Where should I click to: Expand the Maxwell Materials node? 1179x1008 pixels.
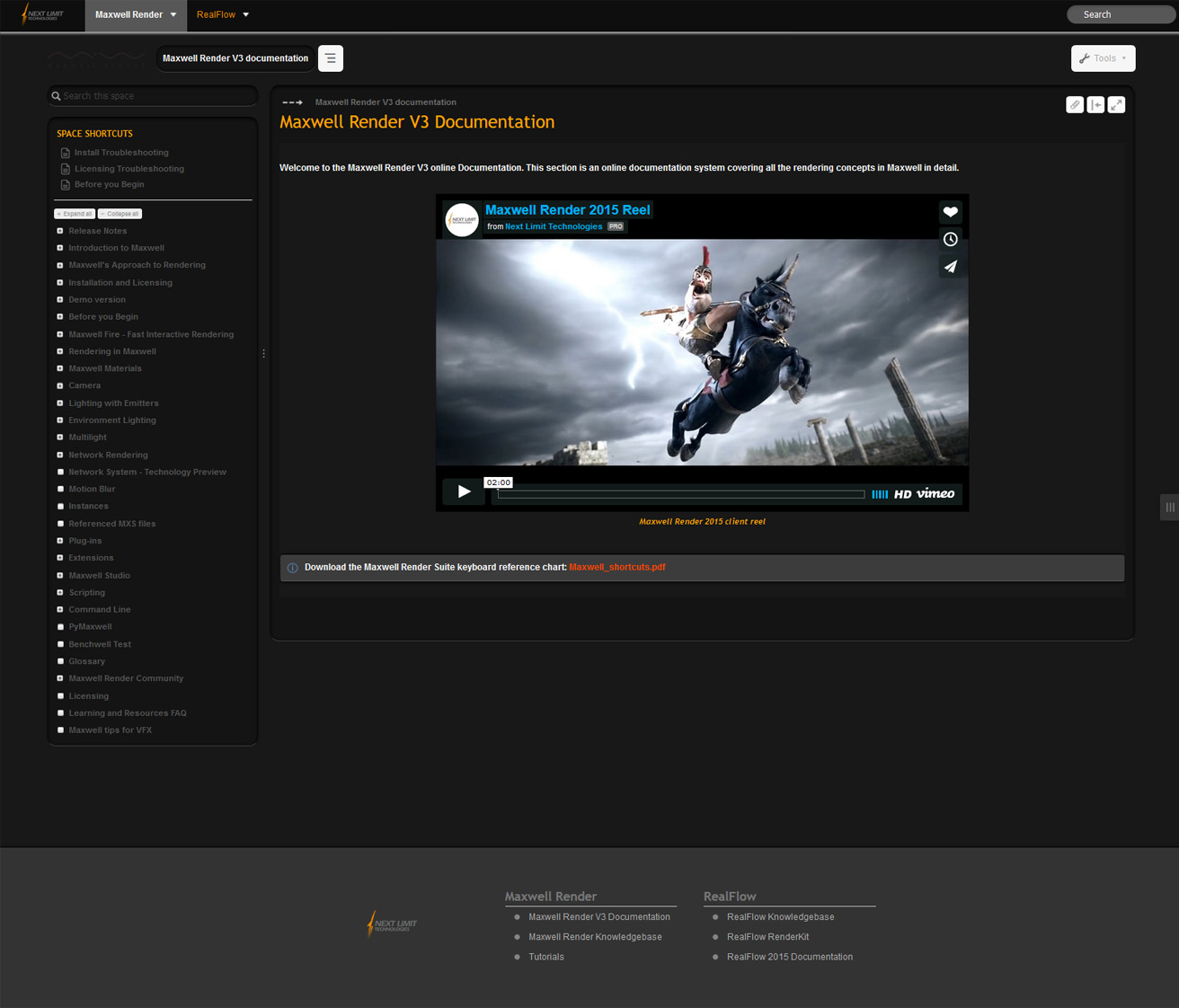point(60,368)
